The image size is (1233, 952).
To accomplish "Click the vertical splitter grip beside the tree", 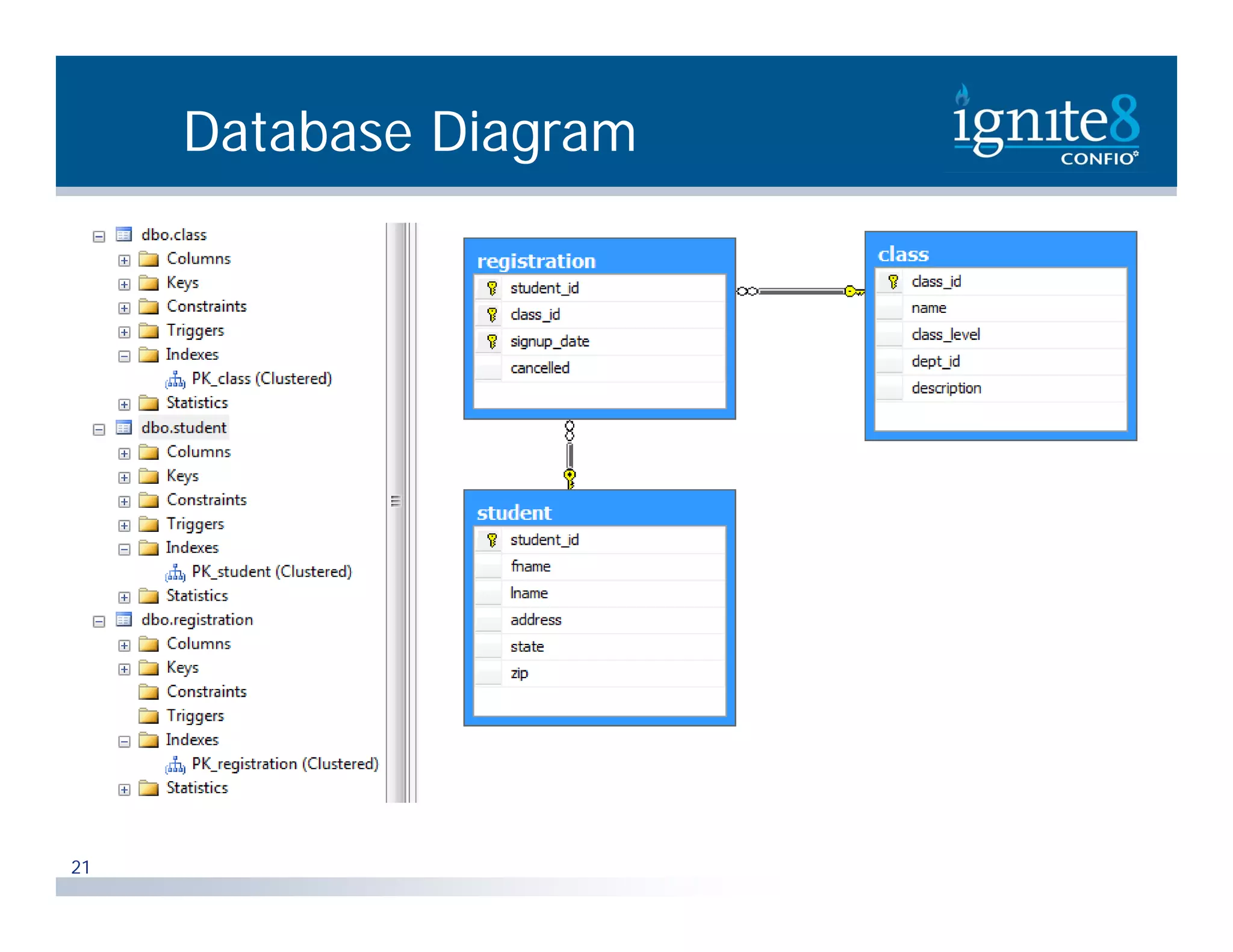I will pyautogui.click(x=396, y=501).
